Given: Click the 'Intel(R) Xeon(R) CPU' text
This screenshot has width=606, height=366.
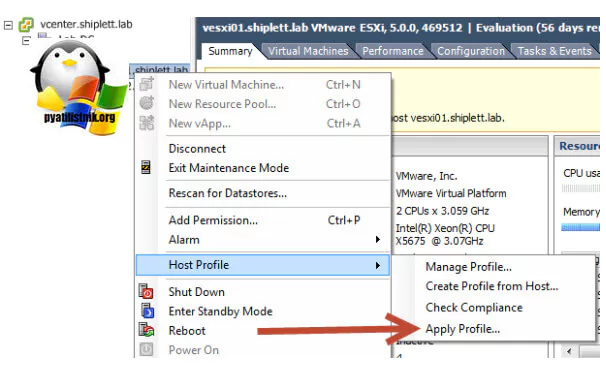Looking at the screenshot, I should (445, 228).
